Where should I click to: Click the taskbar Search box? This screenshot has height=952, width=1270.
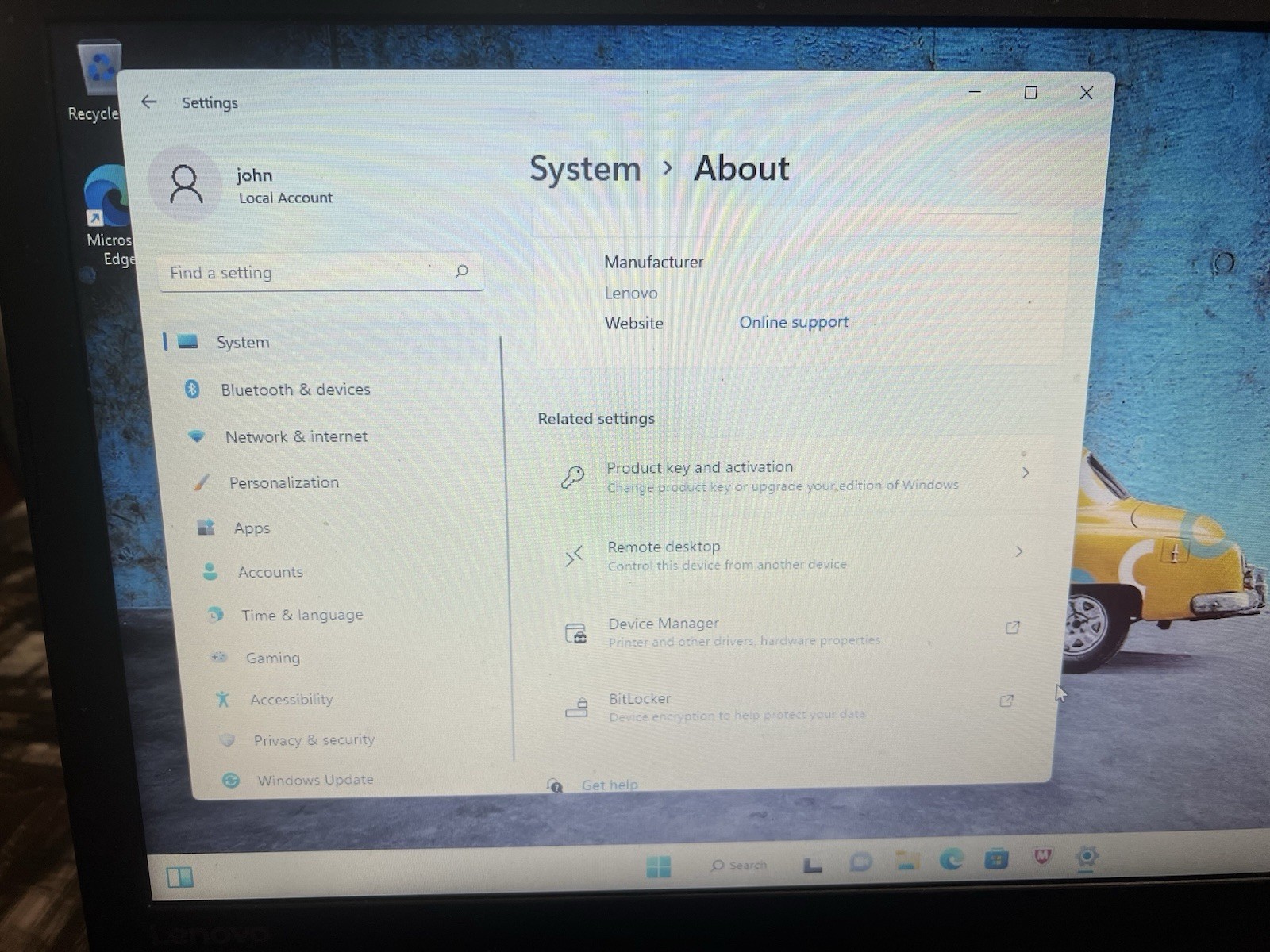click(x=740, y=865)
